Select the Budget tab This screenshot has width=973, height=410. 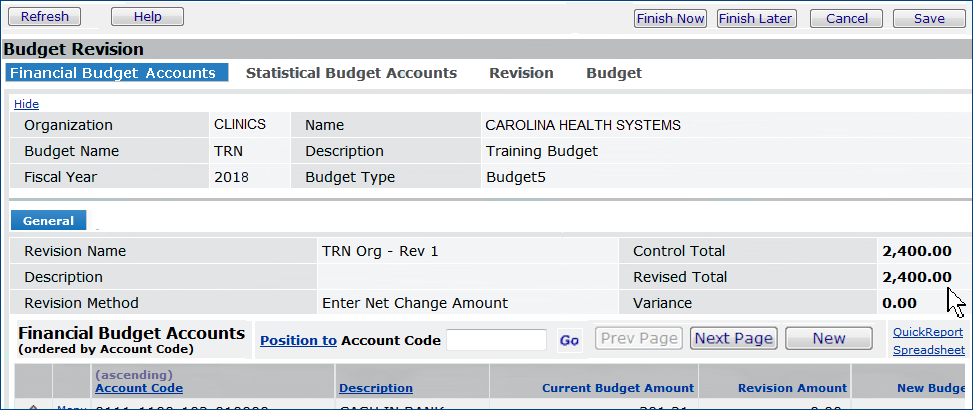tap(614, 73)
